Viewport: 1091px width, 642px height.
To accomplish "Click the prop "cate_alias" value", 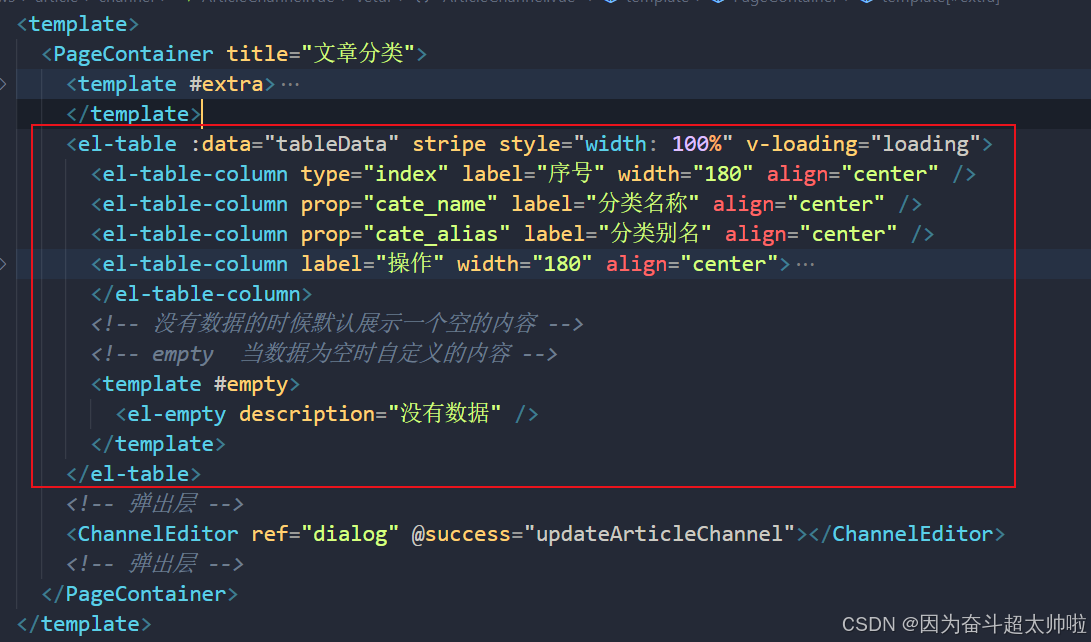I will coord(436,234).
